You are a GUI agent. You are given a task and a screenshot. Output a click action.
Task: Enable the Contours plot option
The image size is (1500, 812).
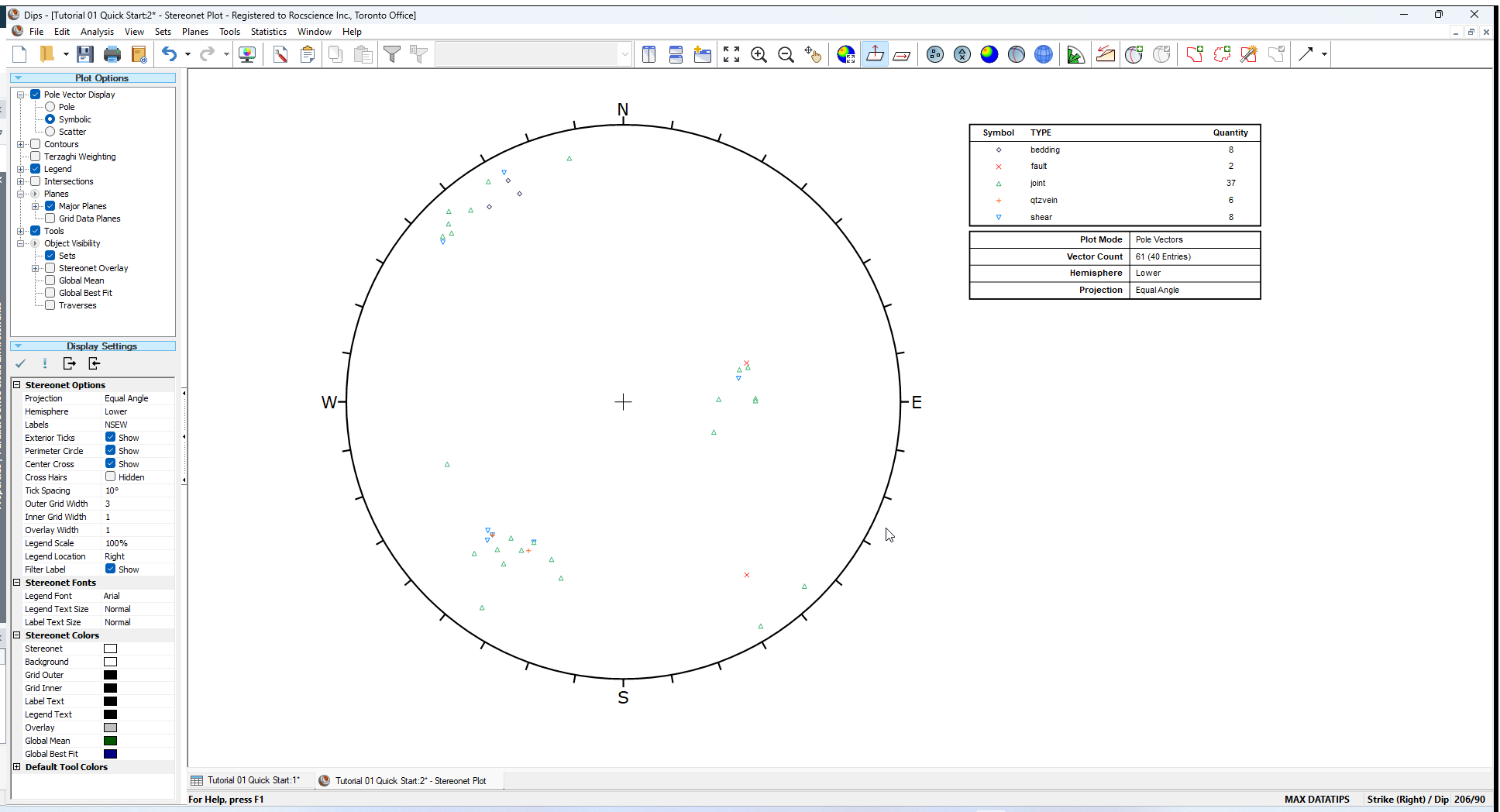coord(36,143)
